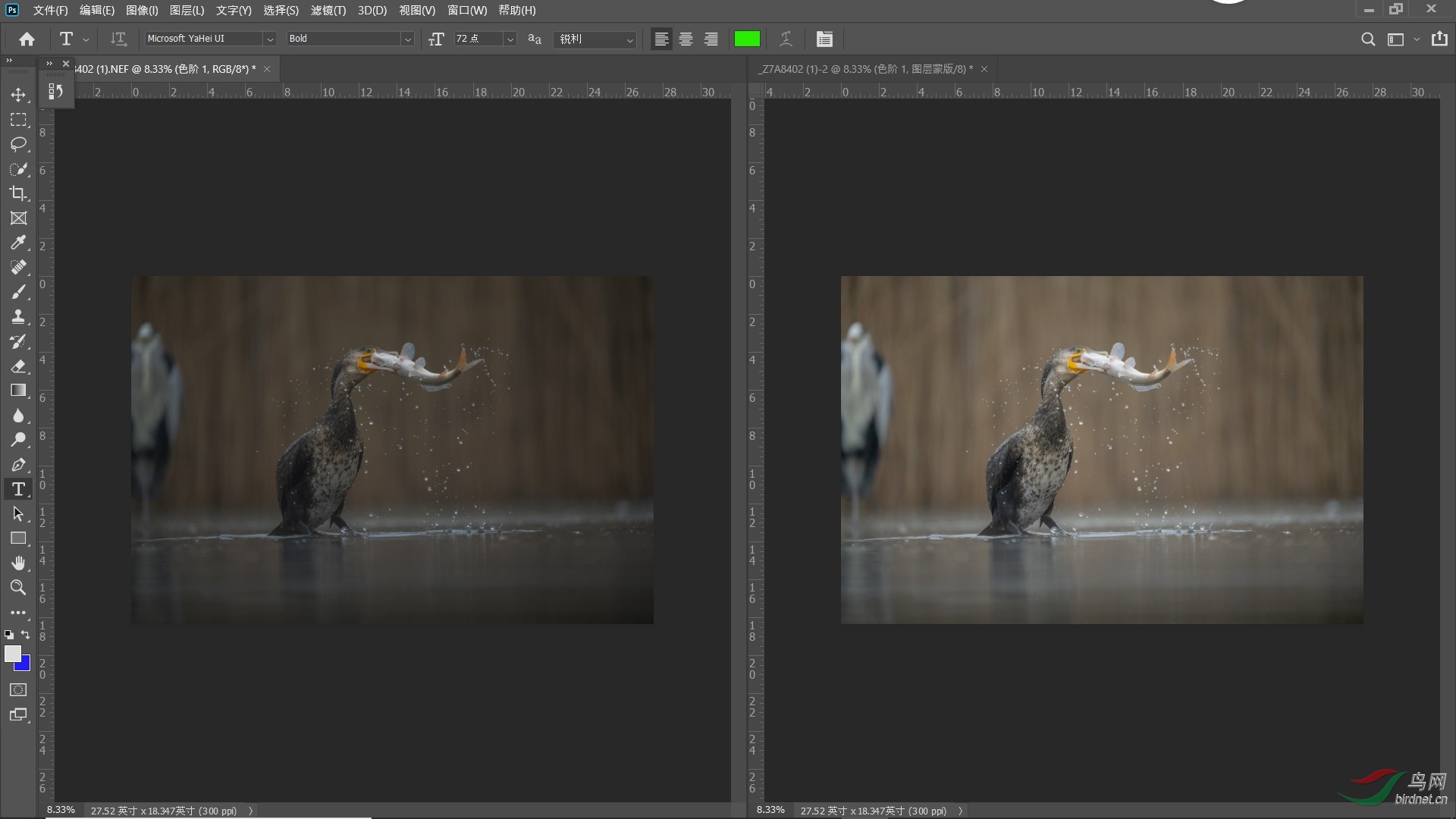Open the character and paragraph panels button
1456x819 pixels.
[824, 39]
